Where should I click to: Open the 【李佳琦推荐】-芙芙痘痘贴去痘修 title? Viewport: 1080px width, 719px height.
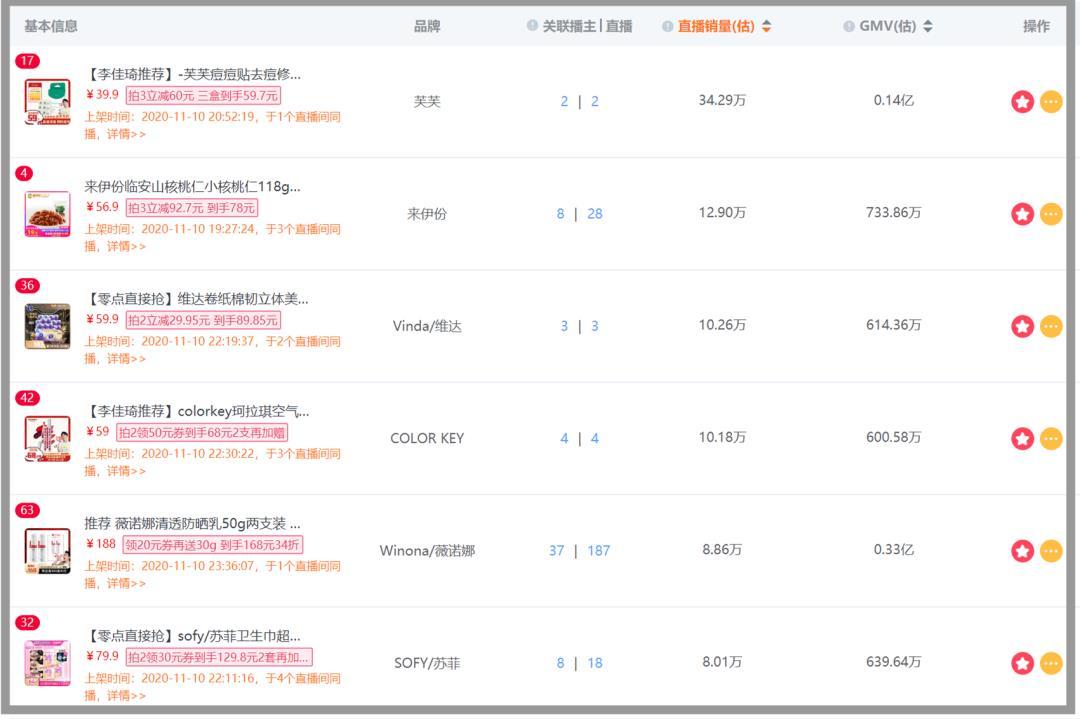(193, 74)
